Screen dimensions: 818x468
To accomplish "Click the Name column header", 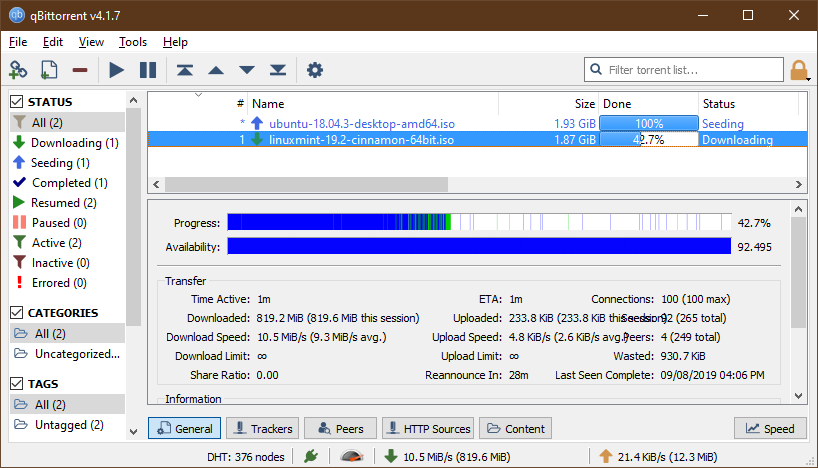I will [x=268, y=104].
